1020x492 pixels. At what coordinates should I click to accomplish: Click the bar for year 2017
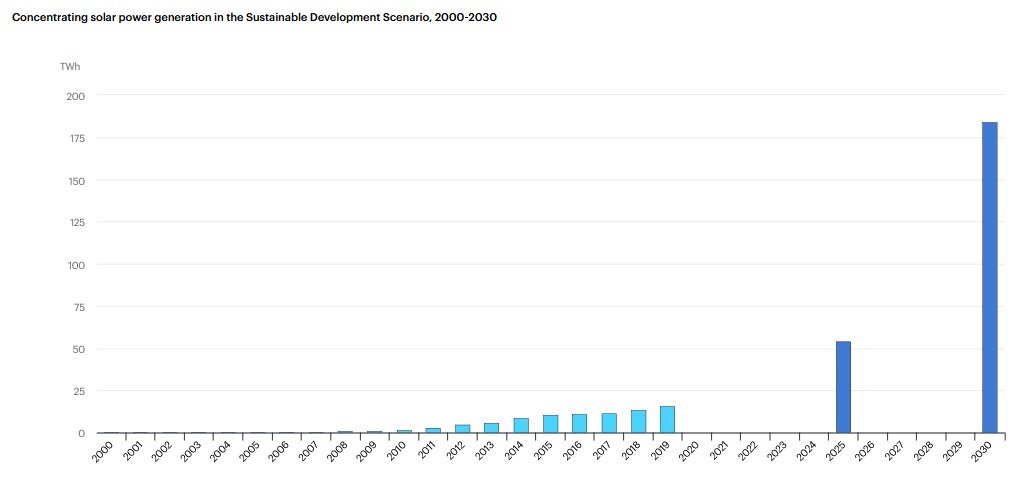pyautogui.click(x=609, y=423)
